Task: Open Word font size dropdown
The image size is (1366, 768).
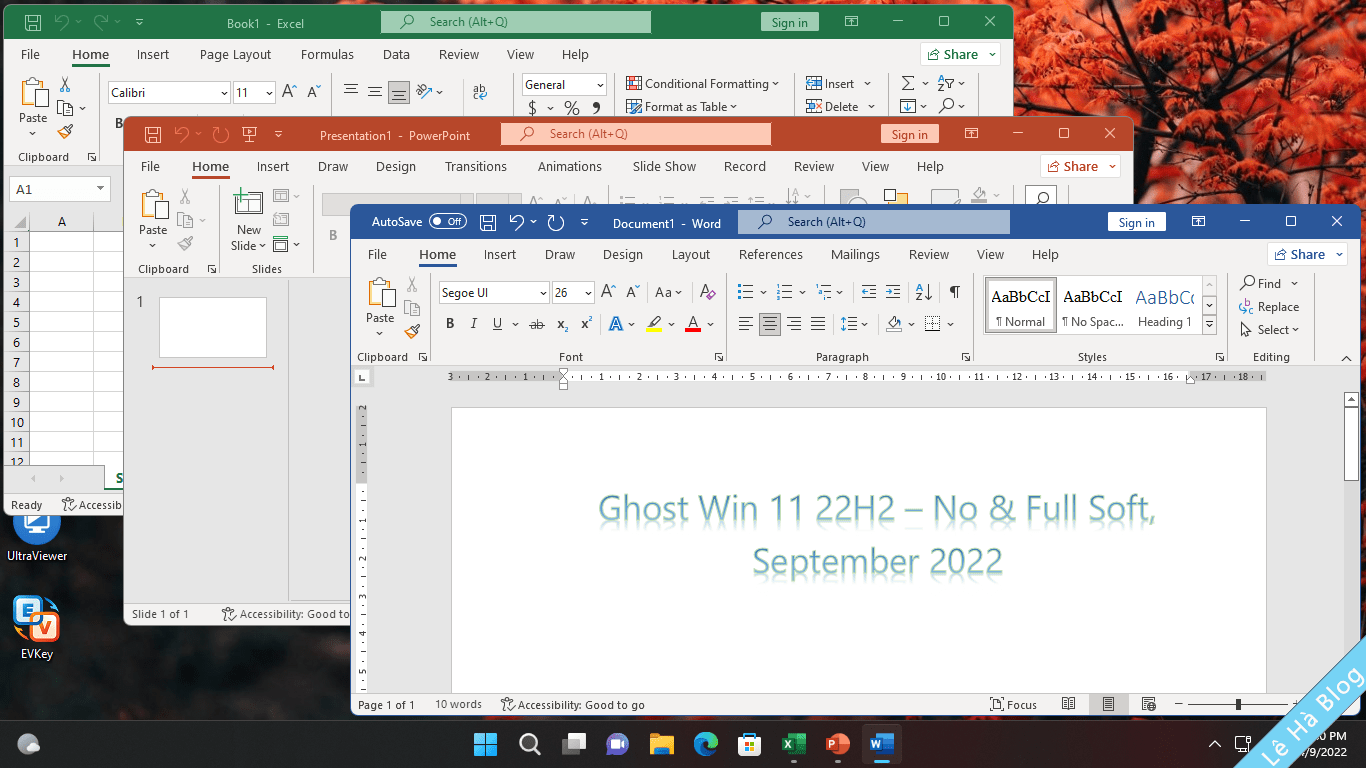Action: (x=588, y=293)
